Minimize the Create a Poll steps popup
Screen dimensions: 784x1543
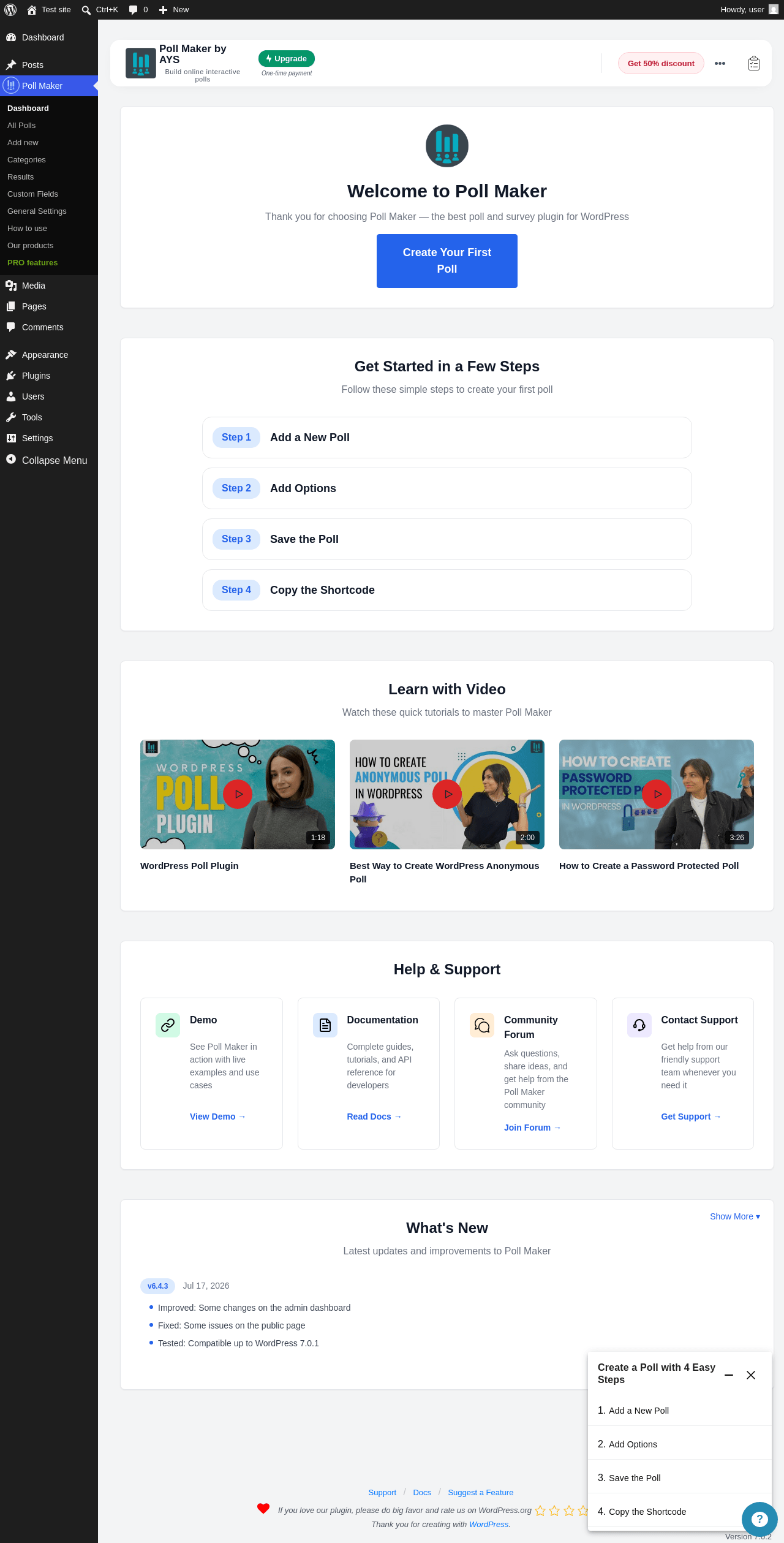(x=729, y=1375)
